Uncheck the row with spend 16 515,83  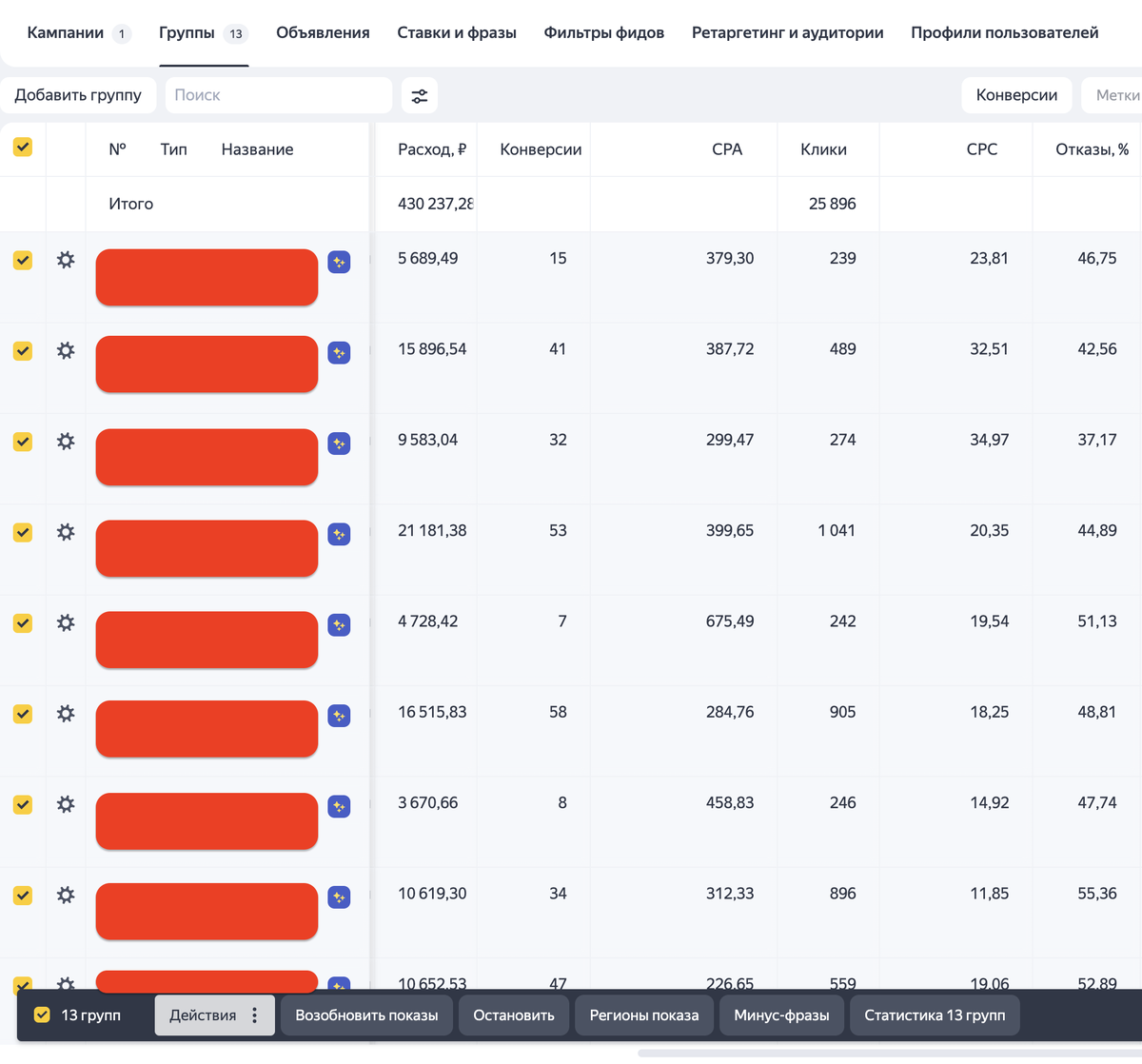coord(23,714)
